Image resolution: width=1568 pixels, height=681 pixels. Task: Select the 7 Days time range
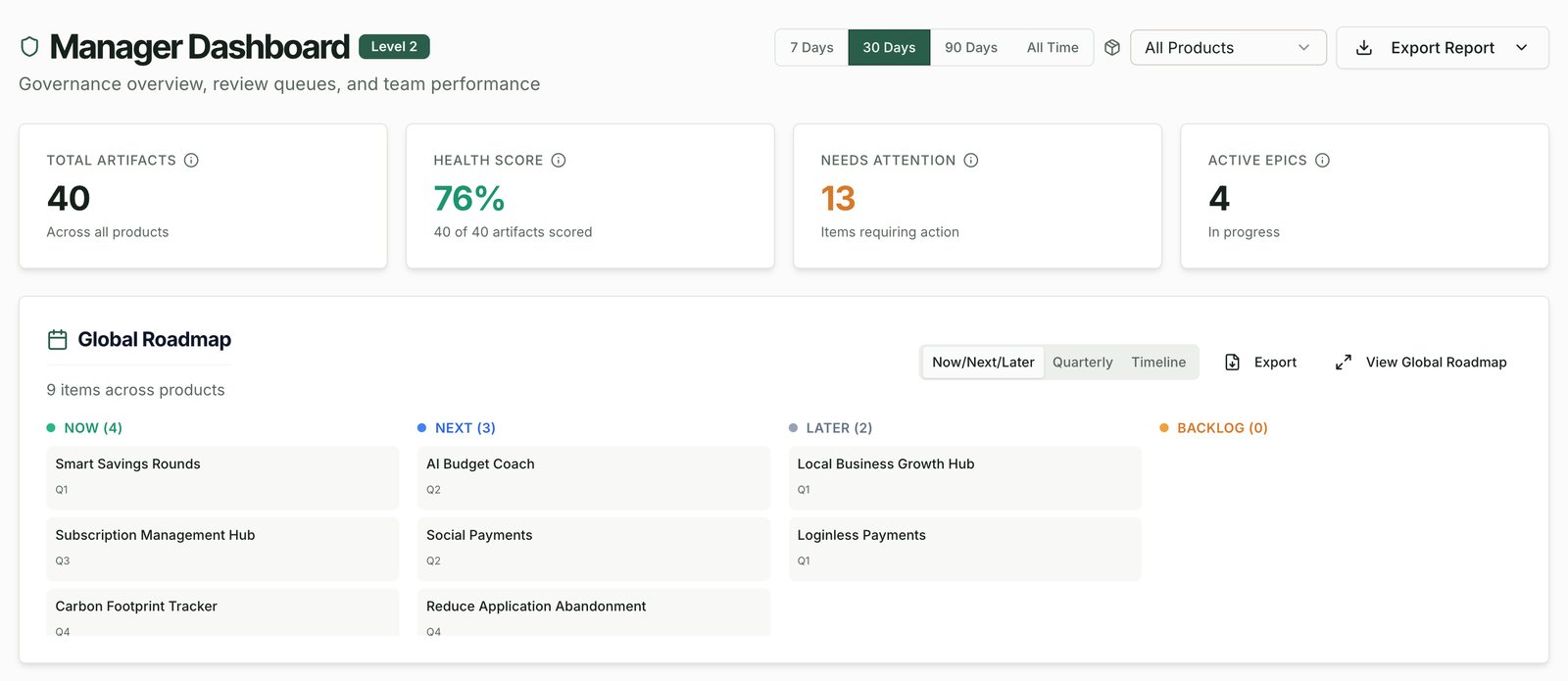(811, 47)
